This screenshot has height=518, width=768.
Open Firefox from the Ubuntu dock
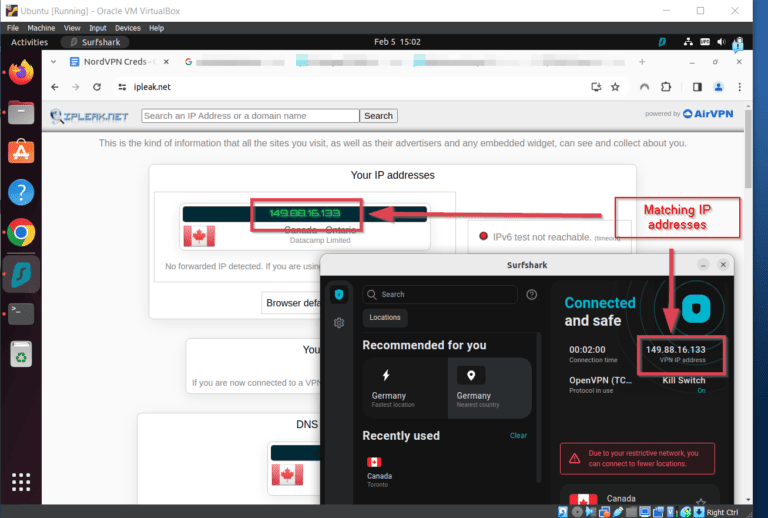pyautogui.click(x=21, y=72)
